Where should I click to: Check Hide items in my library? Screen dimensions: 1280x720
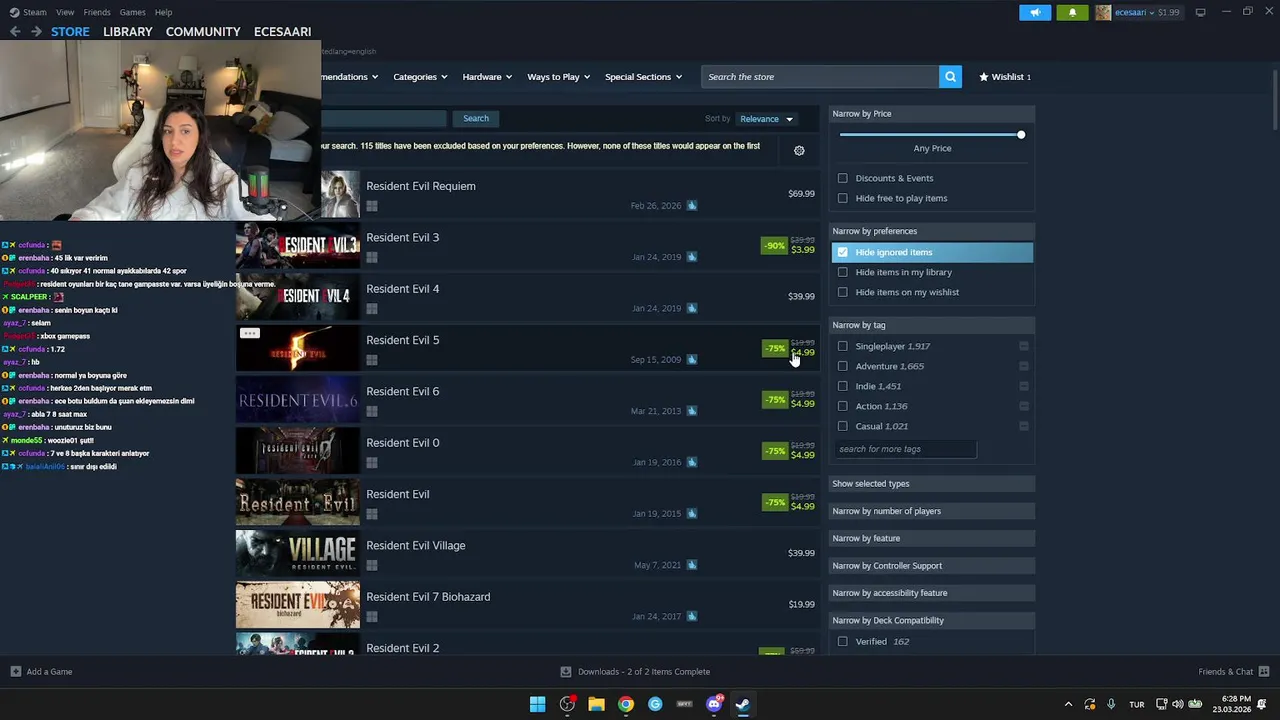843,272
